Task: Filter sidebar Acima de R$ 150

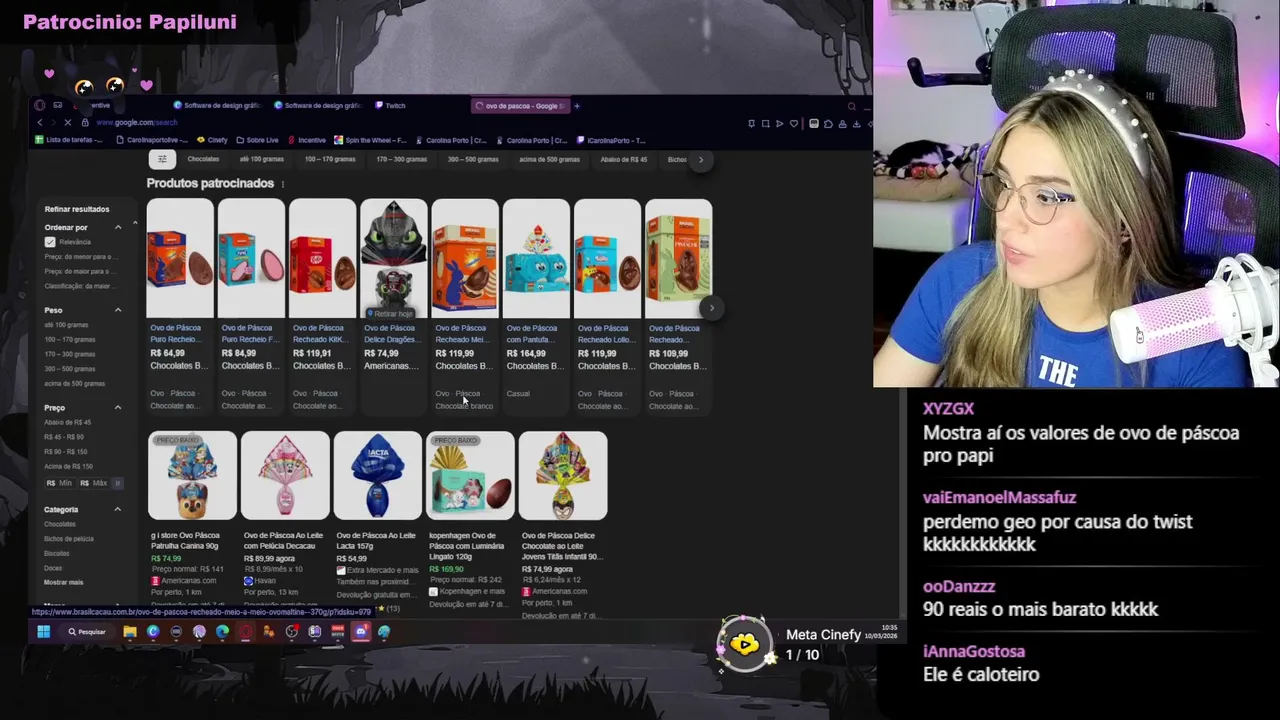Action: click(x=68, y=466)
